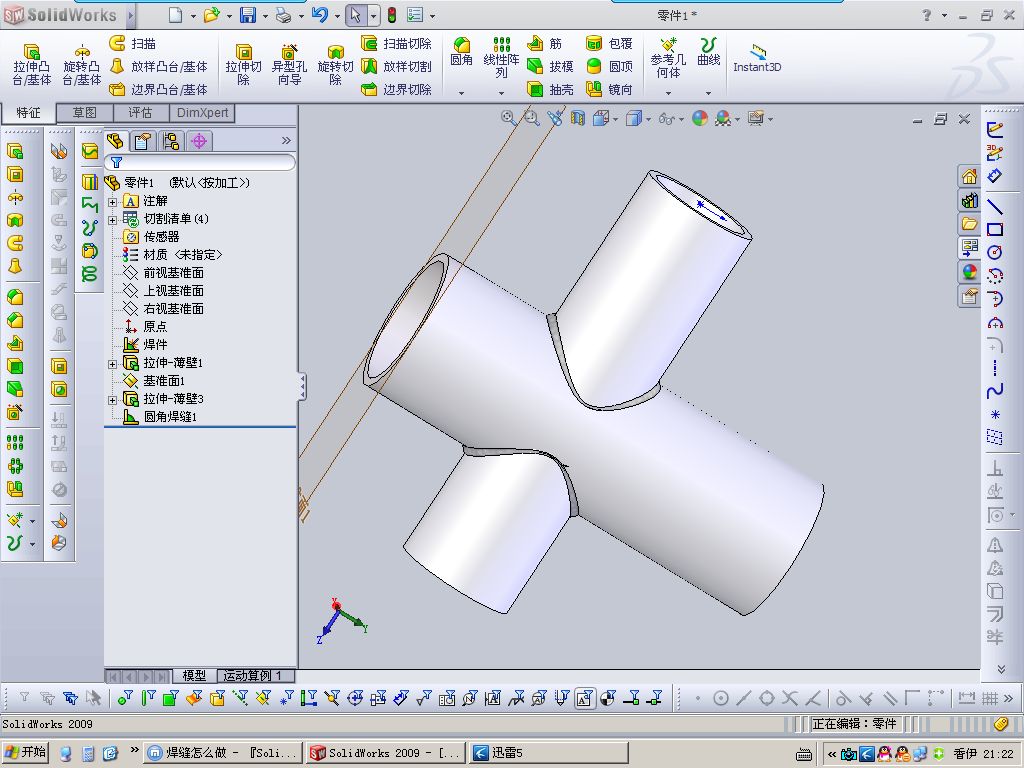Click the Rebuild traffic light icon
1024x768 pixels.
(392, 14)
